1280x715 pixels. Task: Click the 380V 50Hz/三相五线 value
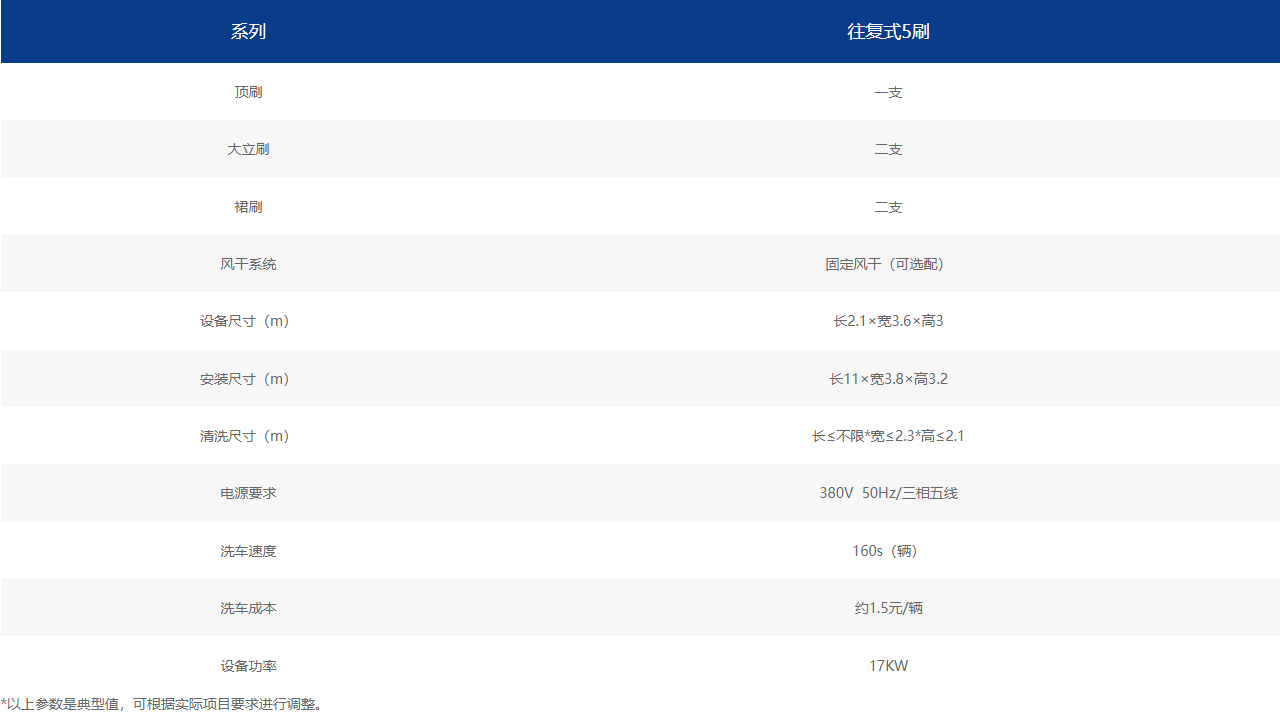click(888, 493)
